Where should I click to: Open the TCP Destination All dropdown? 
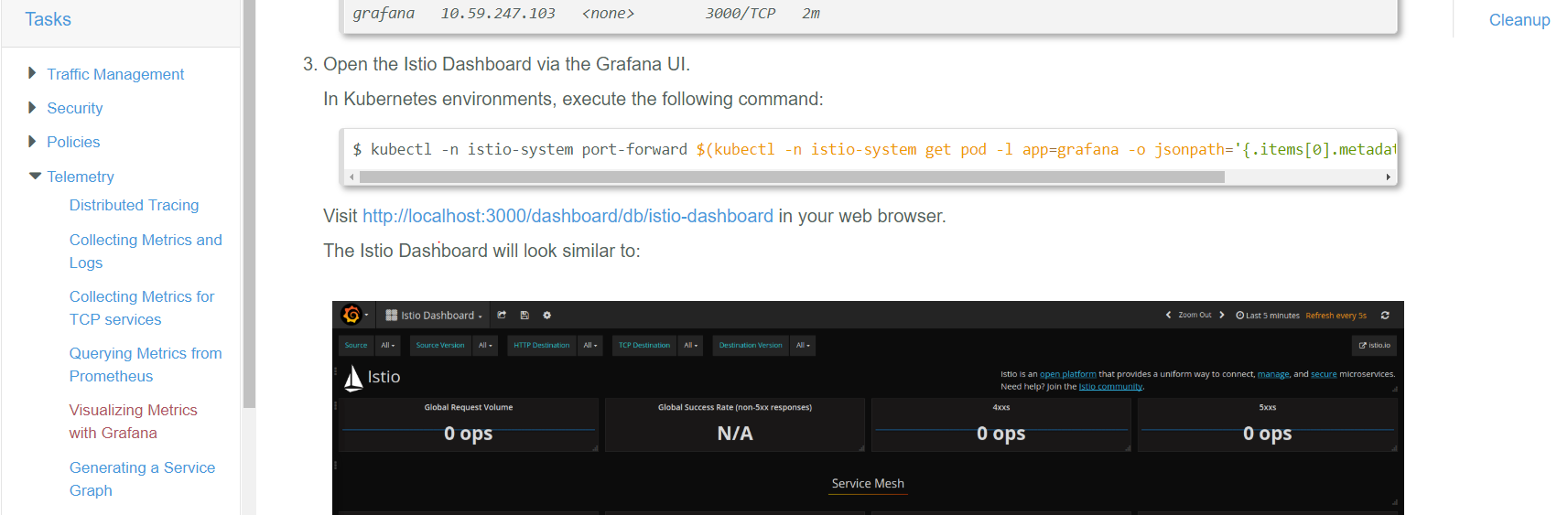tap(691, 345)
